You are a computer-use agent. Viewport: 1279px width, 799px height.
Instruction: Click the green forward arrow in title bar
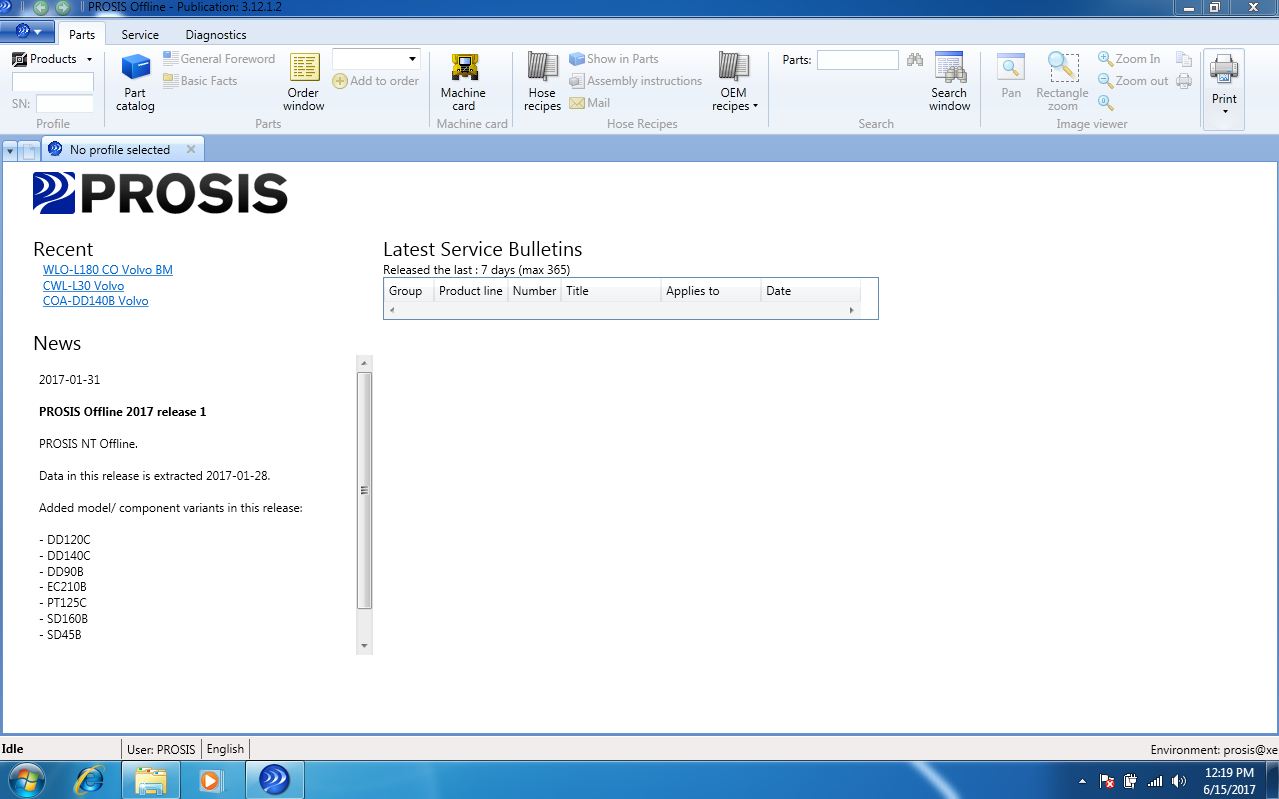62,7
